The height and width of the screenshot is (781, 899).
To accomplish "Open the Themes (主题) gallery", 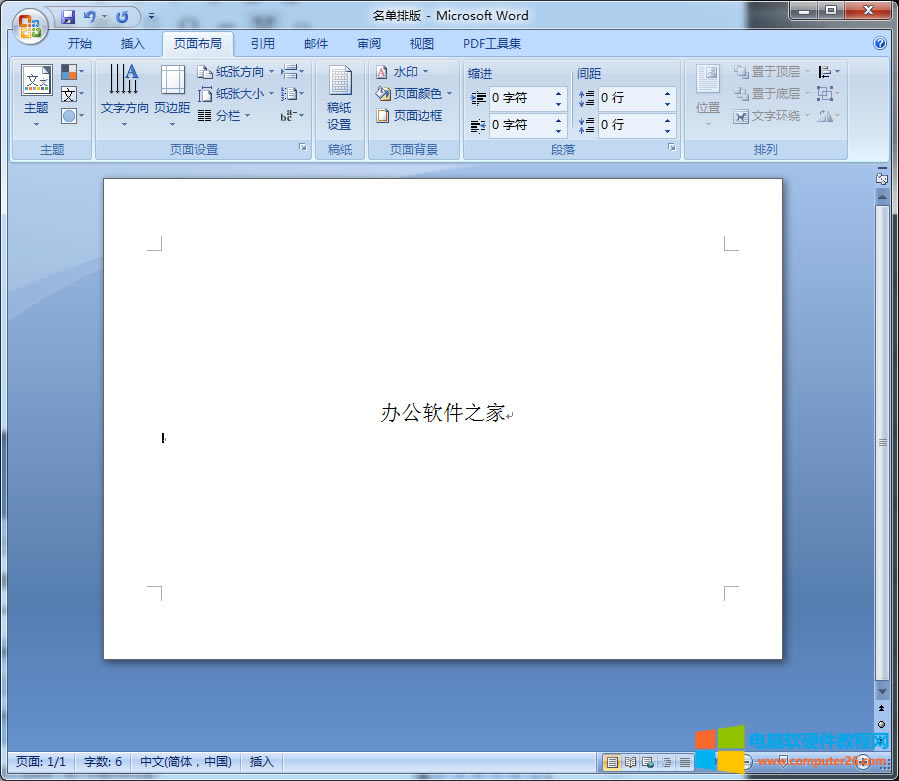I will click(36, 95).
